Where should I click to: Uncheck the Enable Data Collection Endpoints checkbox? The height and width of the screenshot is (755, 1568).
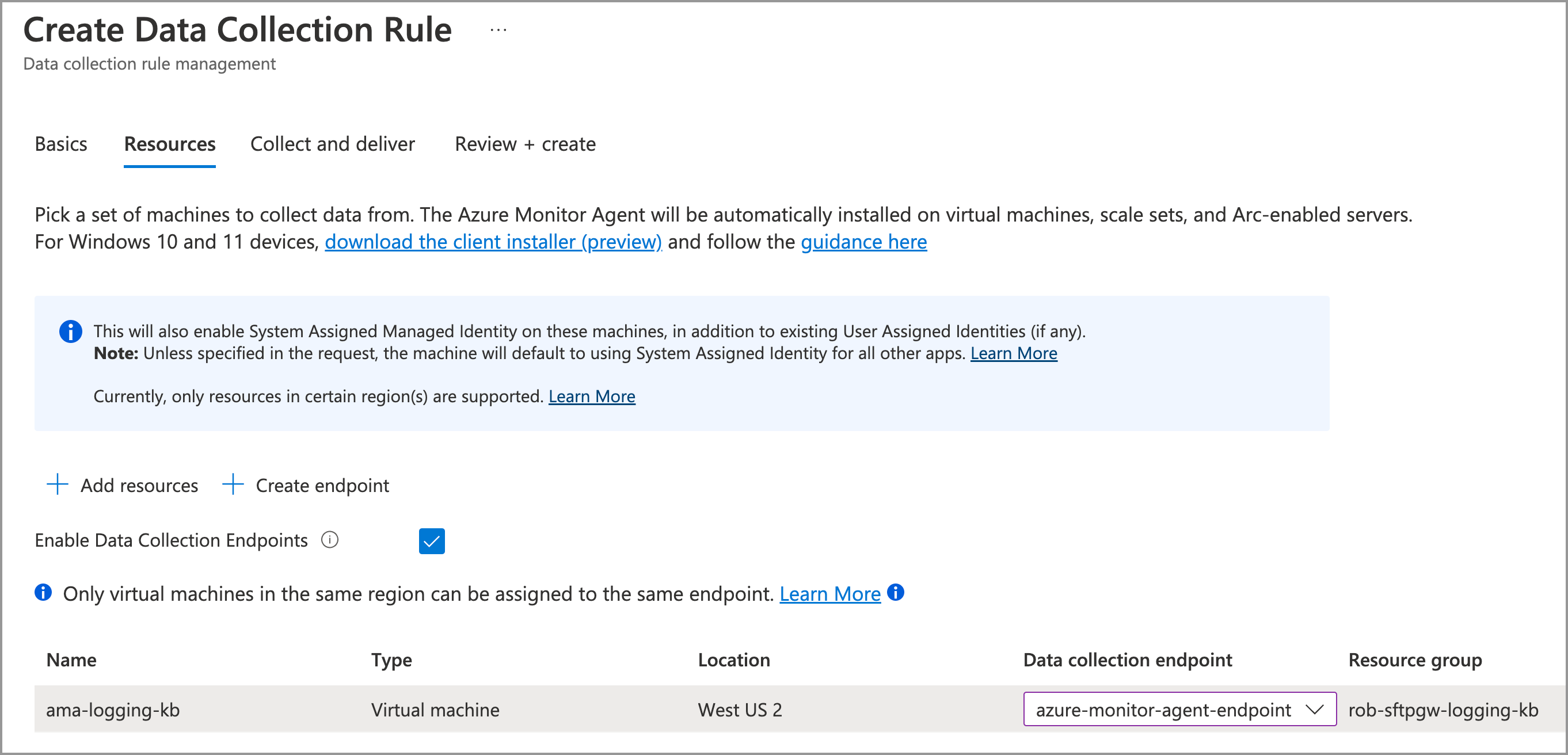[432, 541]
